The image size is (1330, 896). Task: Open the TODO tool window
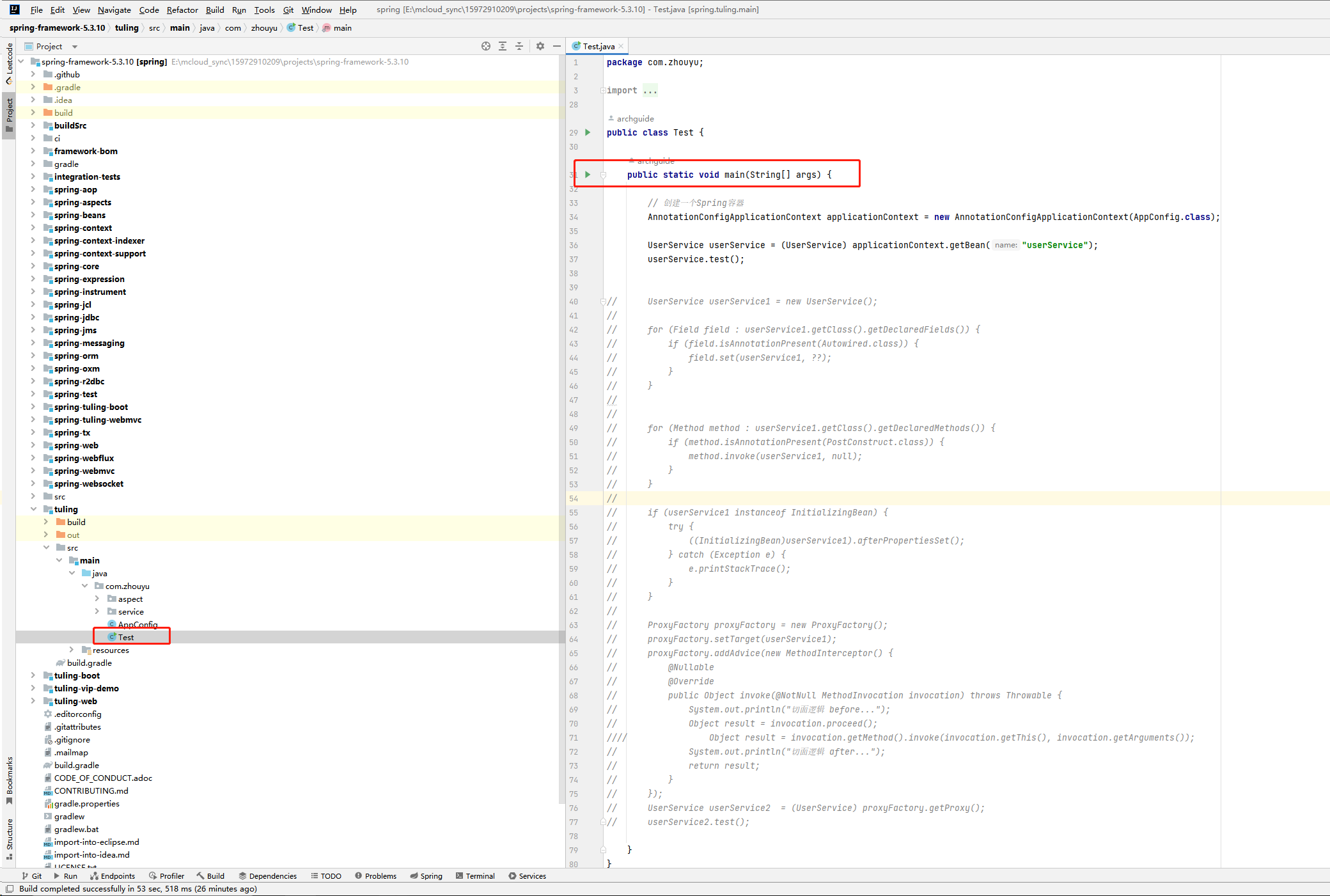point(326,876)
